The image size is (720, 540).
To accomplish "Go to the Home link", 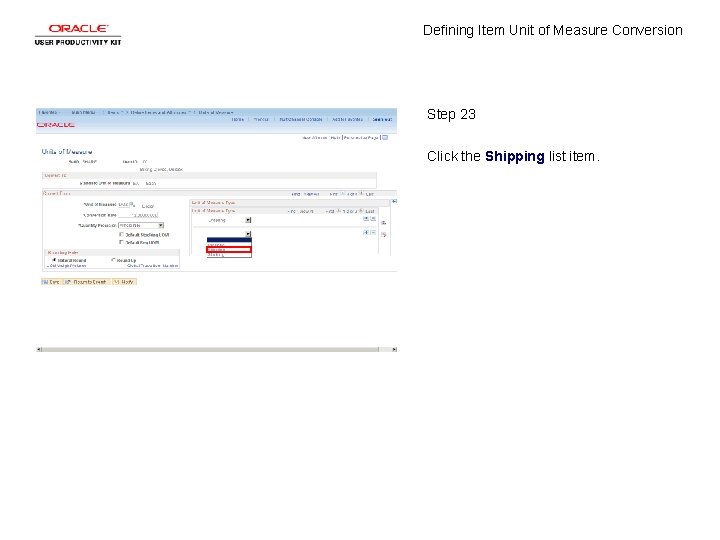I will point(237,119).
